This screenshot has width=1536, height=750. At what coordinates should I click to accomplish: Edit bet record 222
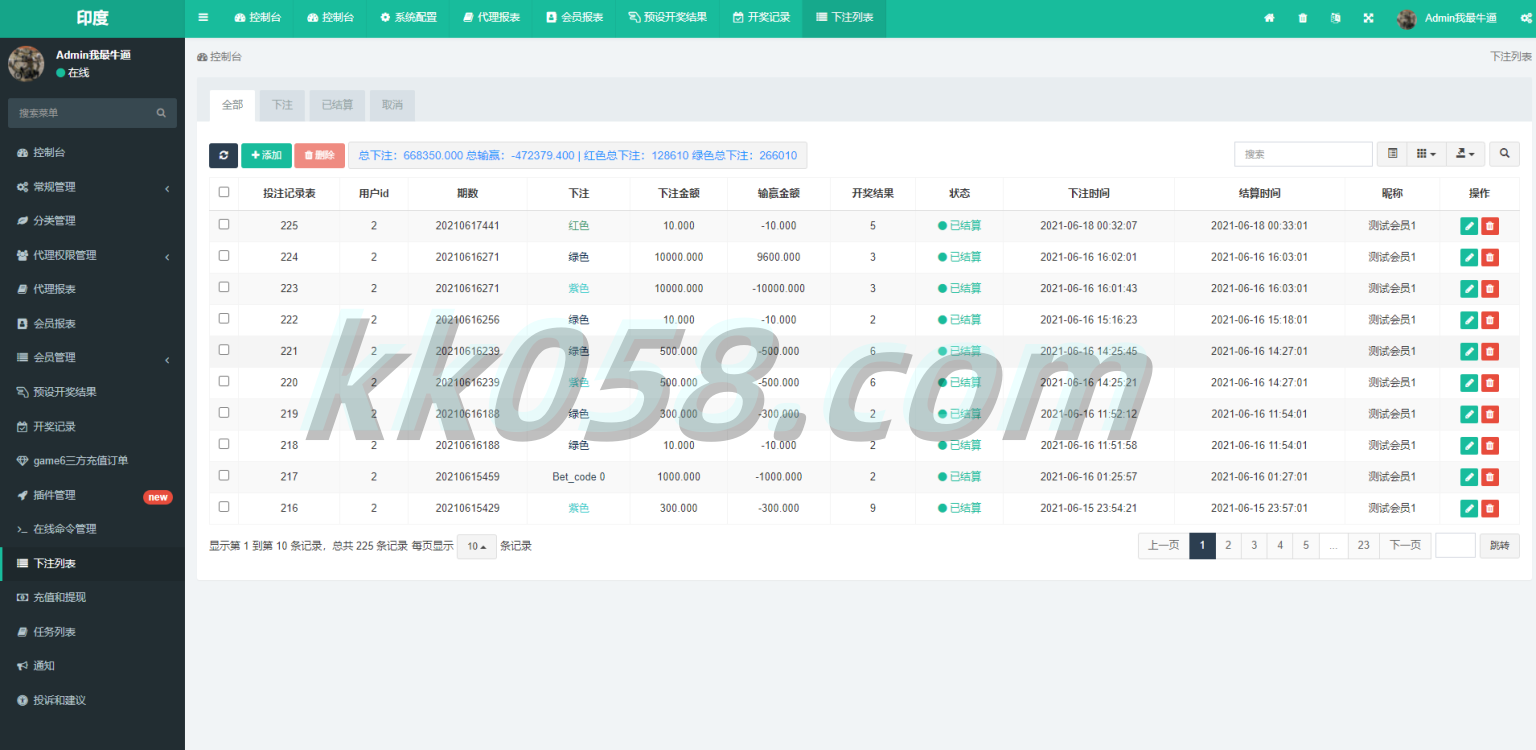click(x=1469, y=320)
